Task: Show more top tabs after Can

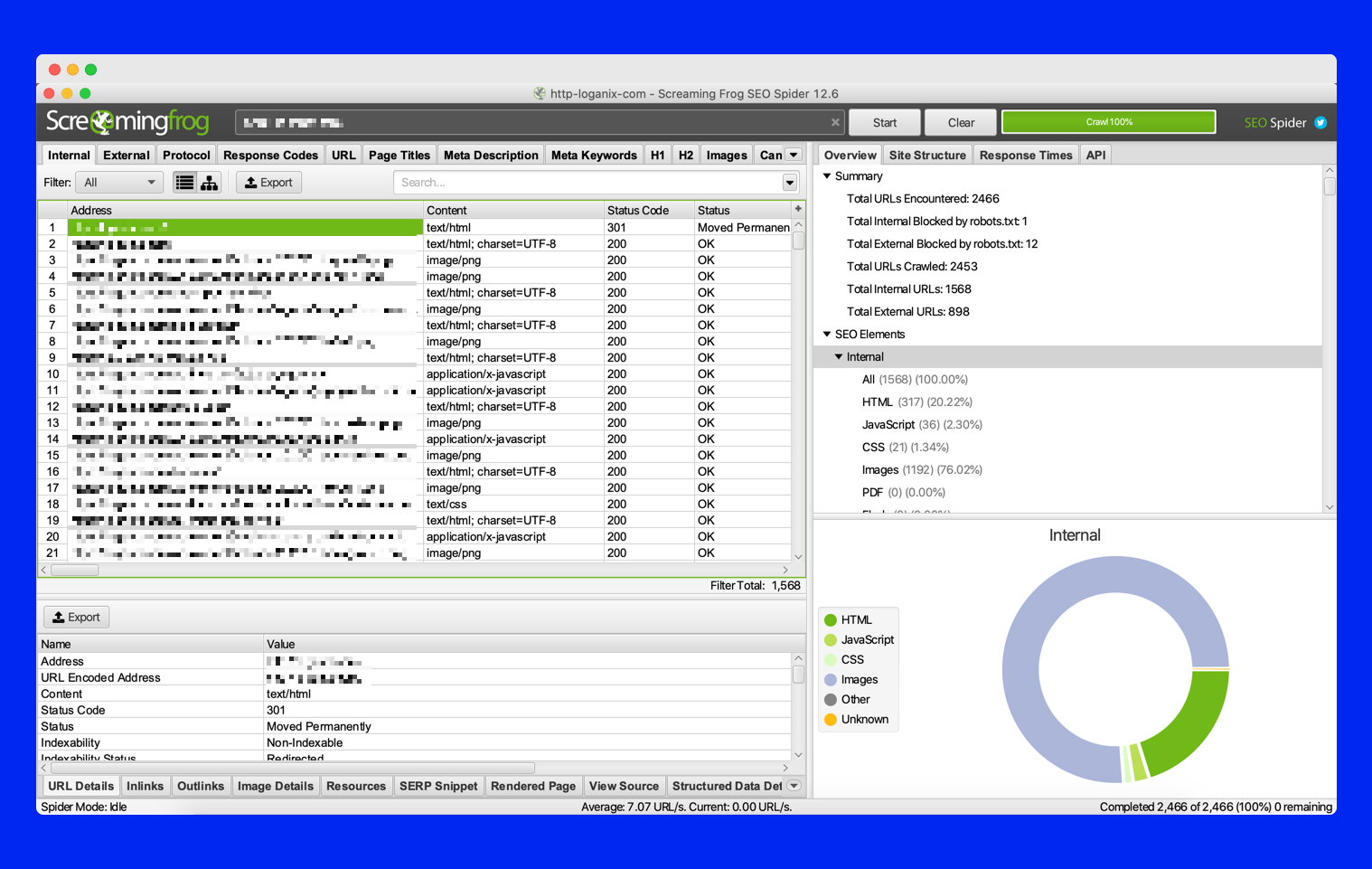Action: pos(794,156)
